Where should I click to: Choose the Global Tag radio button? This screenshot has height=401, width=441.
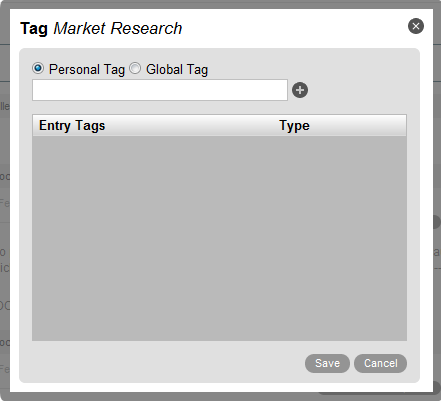(x=135, y=68)
